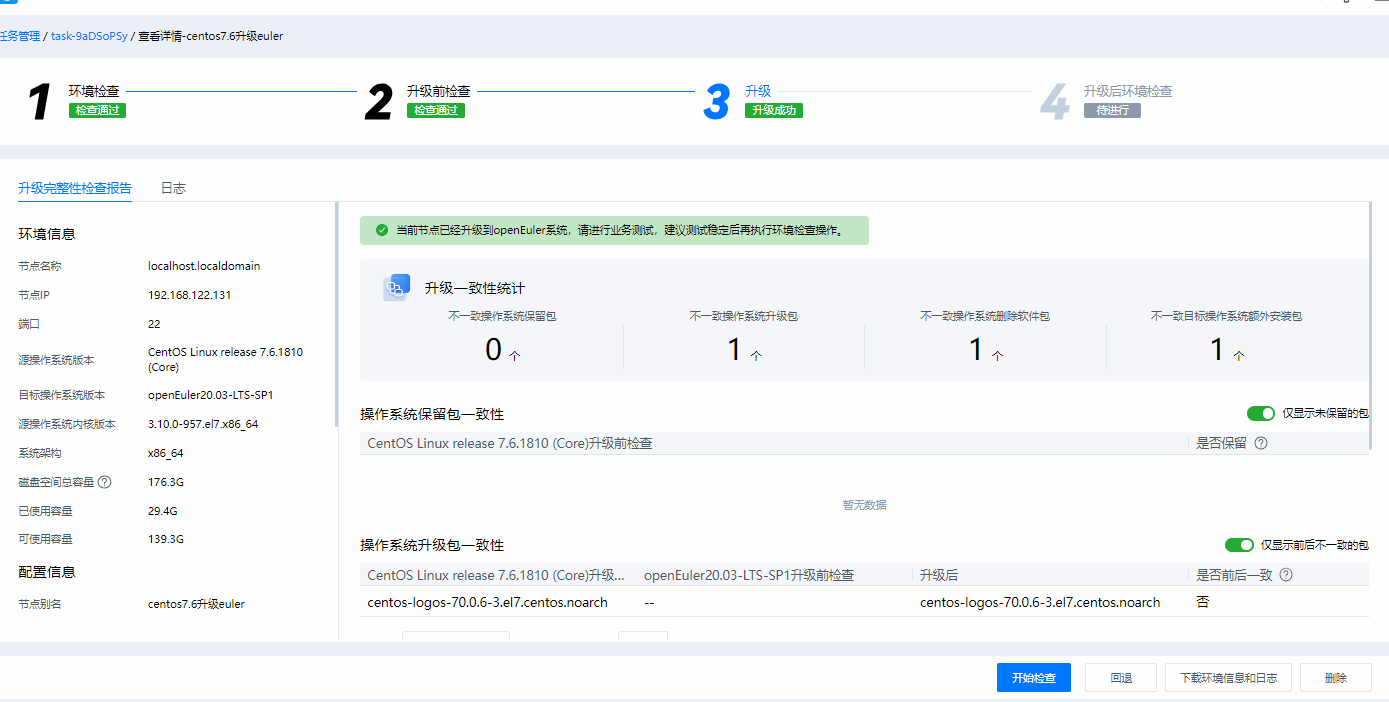This screenshot has height=702, width=1389.
Task: Click total disk capacity 176.3G
Action: click(x=166, y=482)
